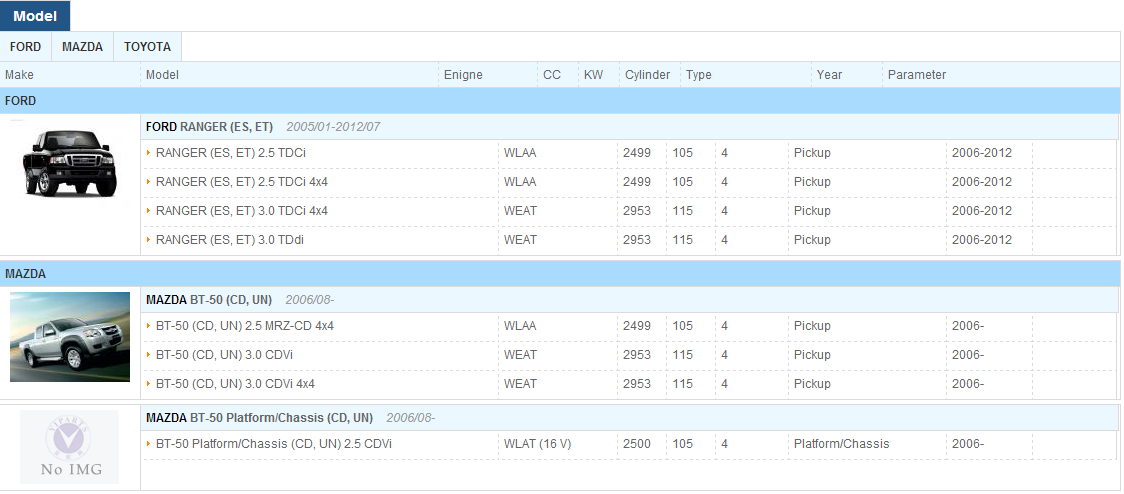The height and width of the screenshot is (494, 1124).
Task: Click the CC column header
Action: click(x=552, y=75)
